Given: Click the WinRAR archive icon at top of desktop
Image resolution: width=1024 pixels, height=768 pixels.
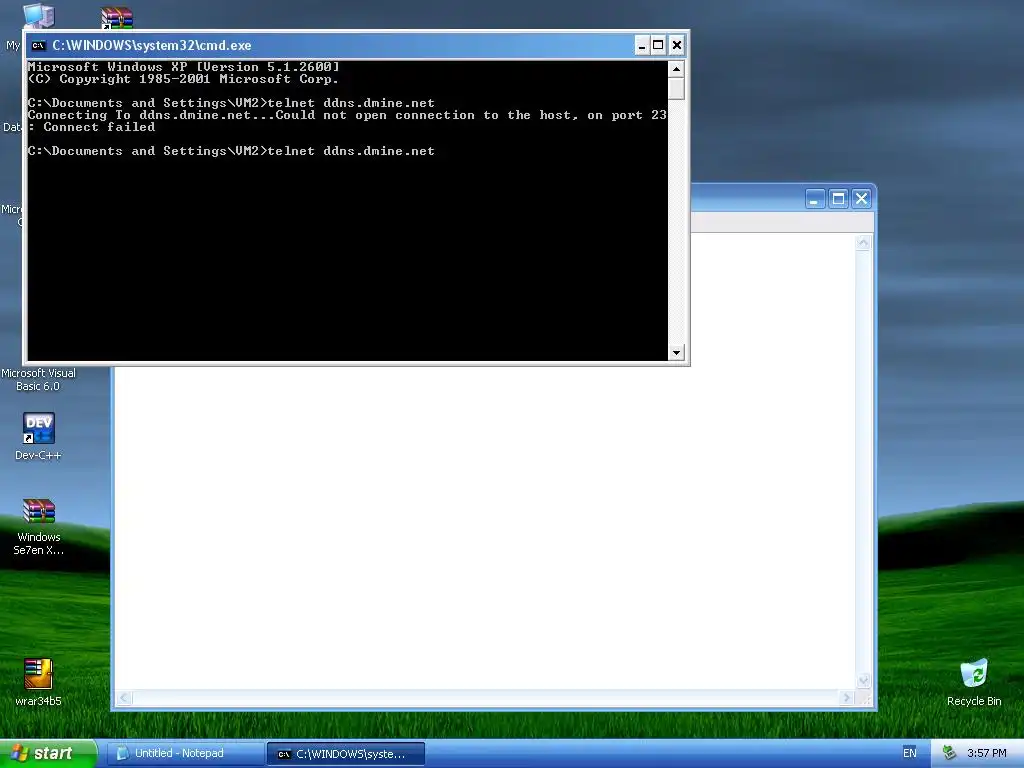Looking at the screenshot, I should [x=117, y=17].
